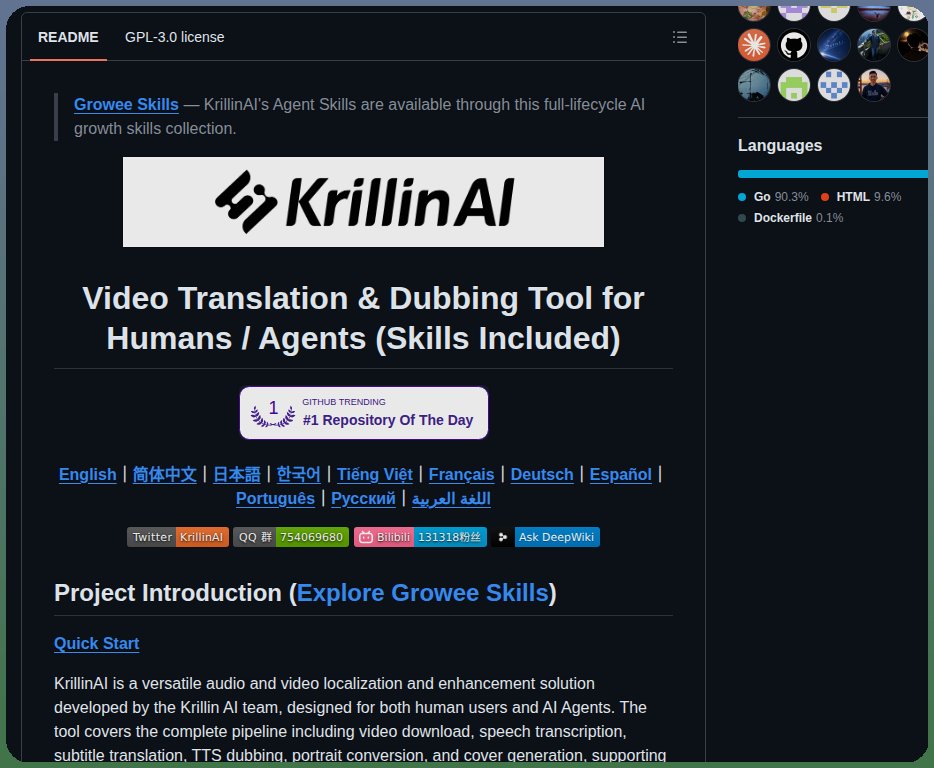Screen dimensions: 934x768
Task: Open the Growee Skills link
Action: coord(126,104)
